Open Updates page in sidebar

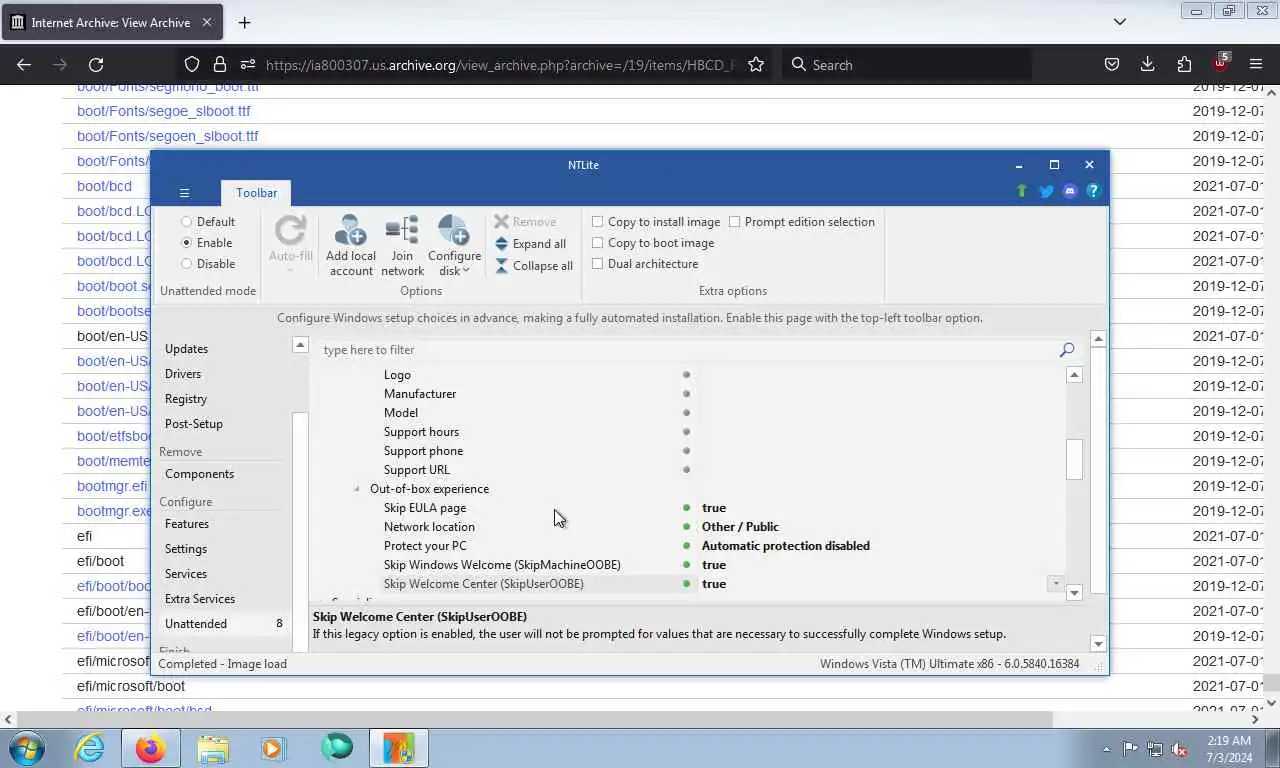pos(186,349)
